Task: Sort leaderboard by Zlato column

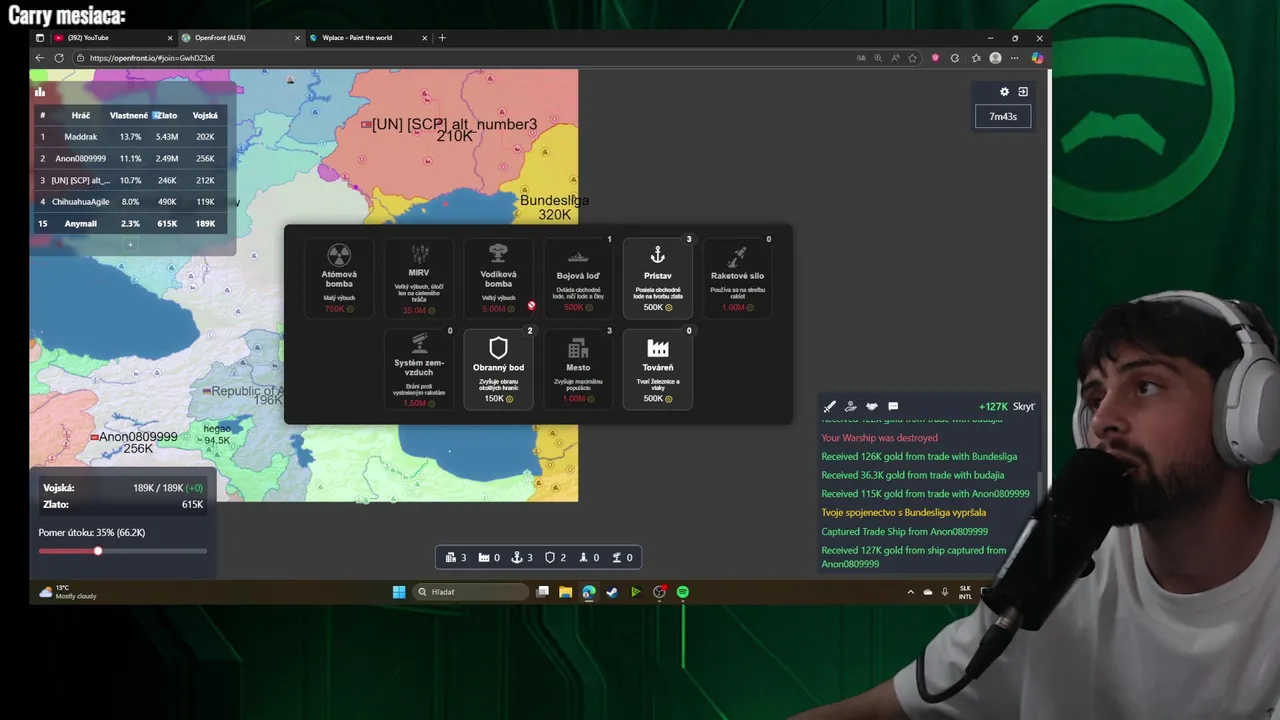Action: [166, 115]
